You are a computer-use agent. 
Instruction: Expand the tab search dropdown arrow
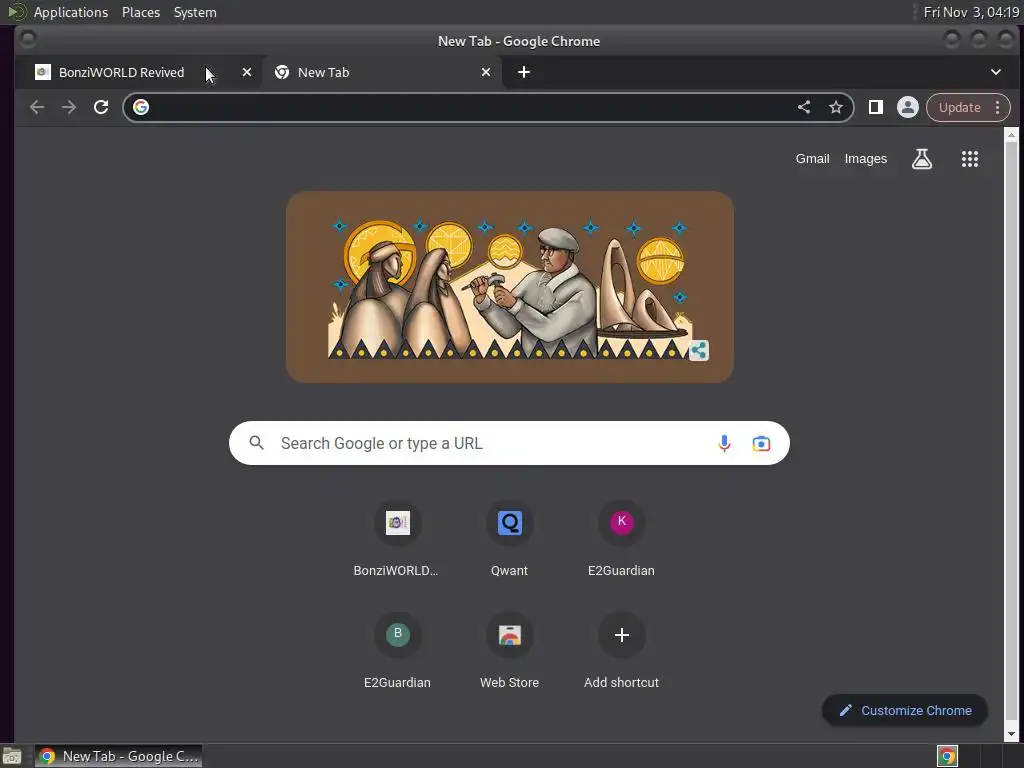(996, 72)
